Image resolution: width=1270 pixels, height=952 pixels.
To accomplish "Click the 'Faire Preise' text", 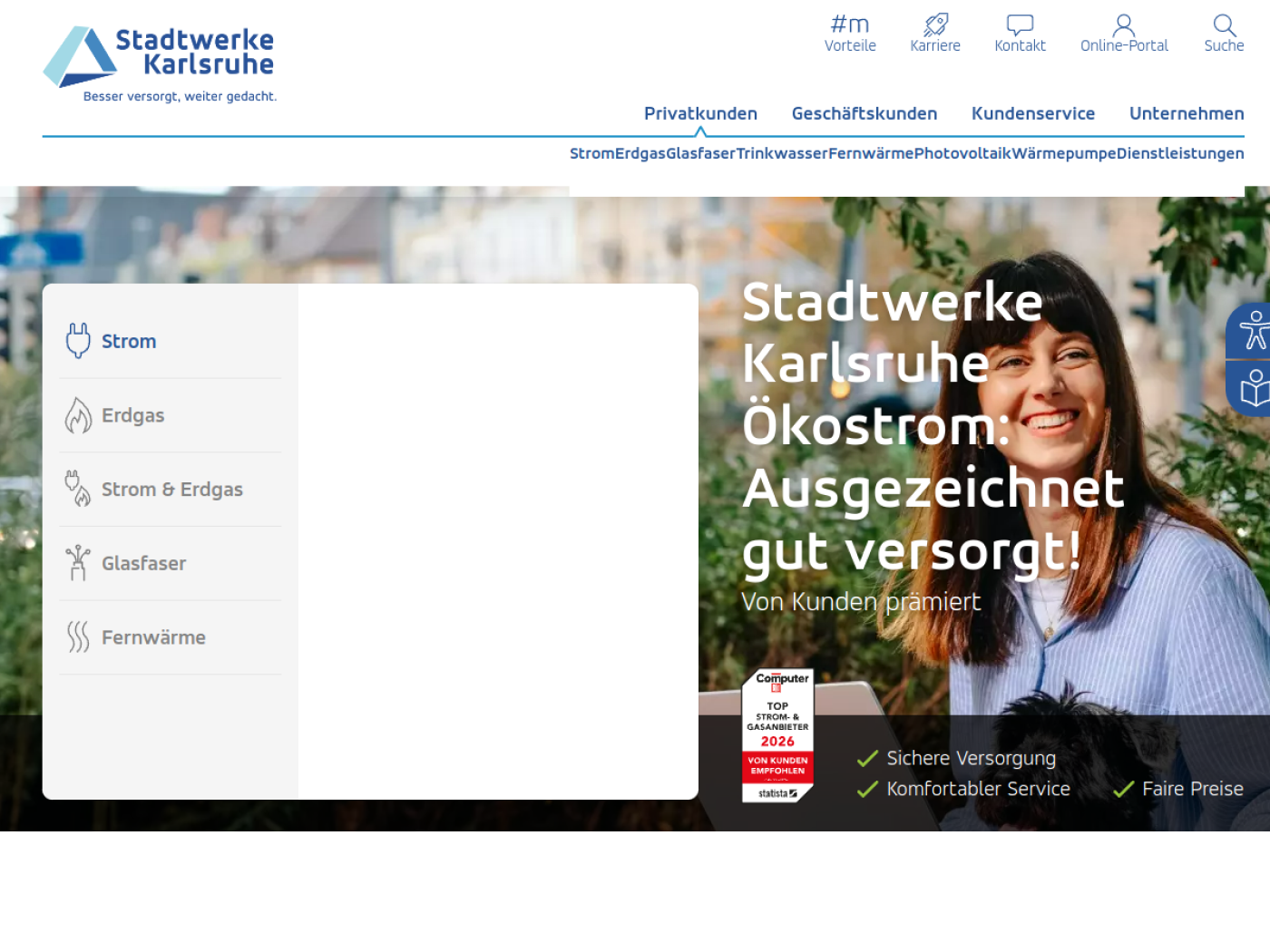I will click(1193, 789).
